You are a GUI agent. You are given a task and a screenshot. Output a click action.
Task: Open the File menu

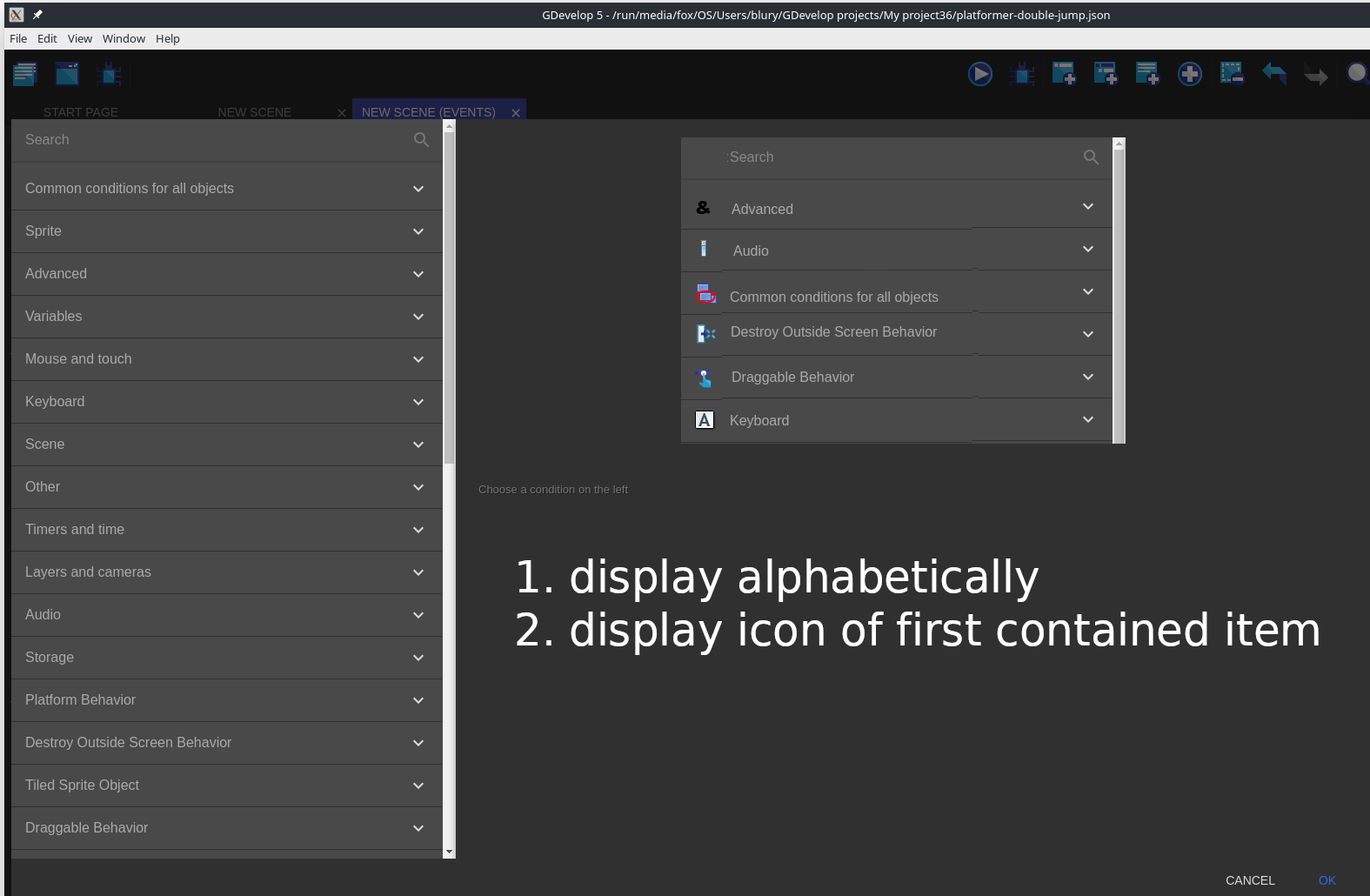pos(18,38)
